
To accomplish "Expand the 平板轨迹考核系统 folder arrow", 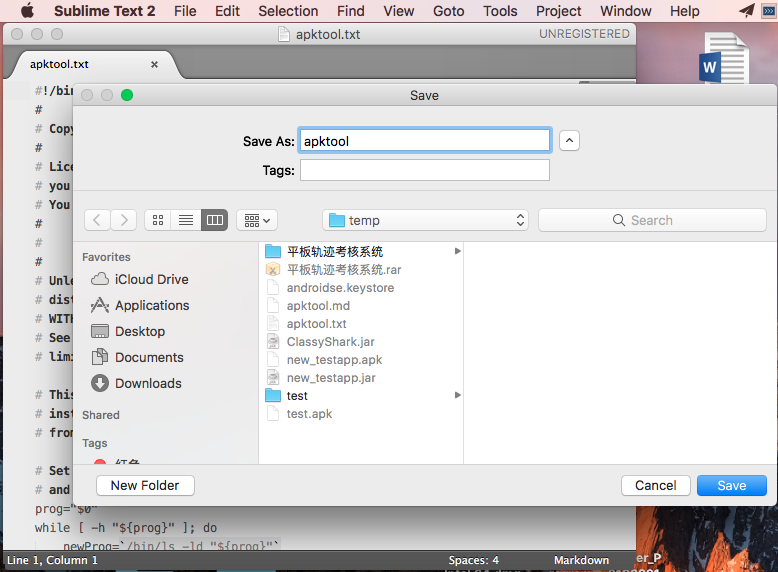I will click(457, 251).
